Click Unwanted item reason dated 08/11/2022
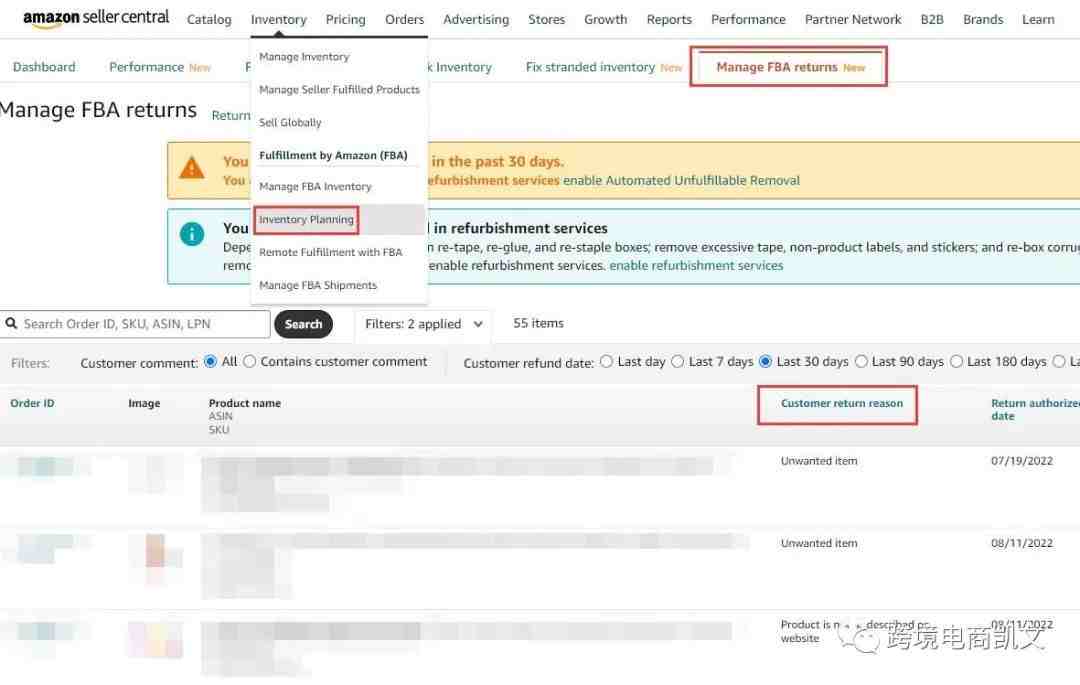Viewport: 1080px width, 685px height. pyautogui.click(x=819, y=543)
